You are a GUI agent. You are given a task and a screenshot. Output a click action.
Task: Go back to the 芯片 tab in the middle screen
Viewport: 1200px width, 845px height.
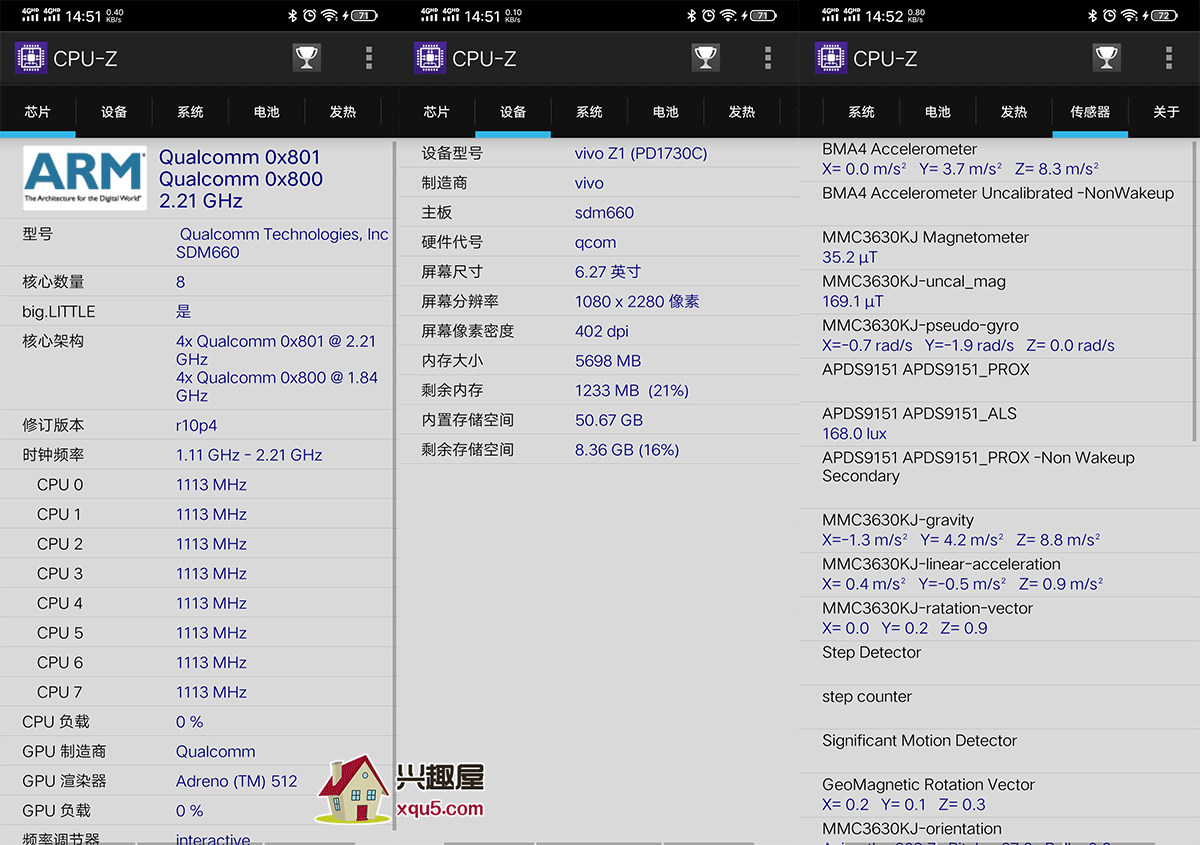(437, 112)
